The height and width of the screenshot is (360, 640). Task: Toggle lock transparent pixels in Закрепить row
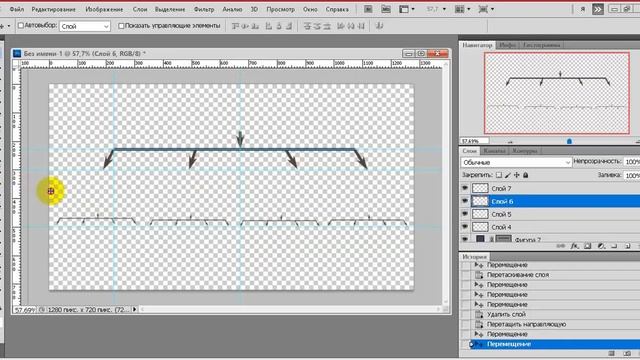click(499, 175)
